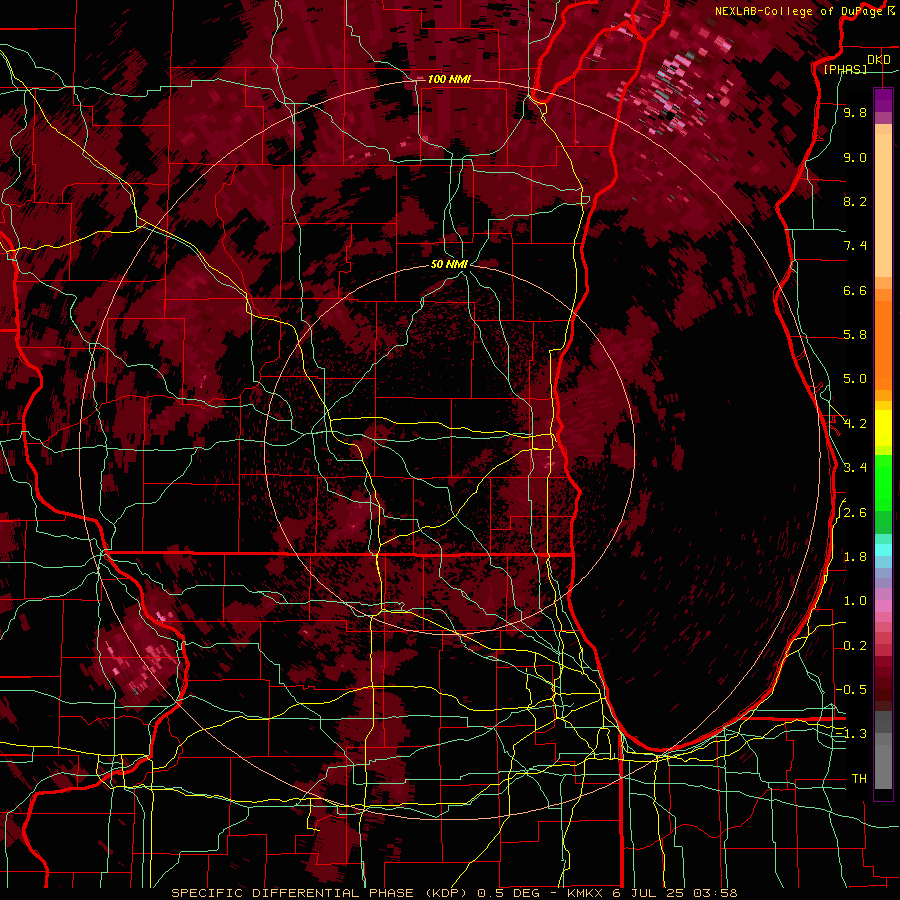Click the 7.4 legend value
The width and height of the screenshot is (900, 900).
pos(855,246)
